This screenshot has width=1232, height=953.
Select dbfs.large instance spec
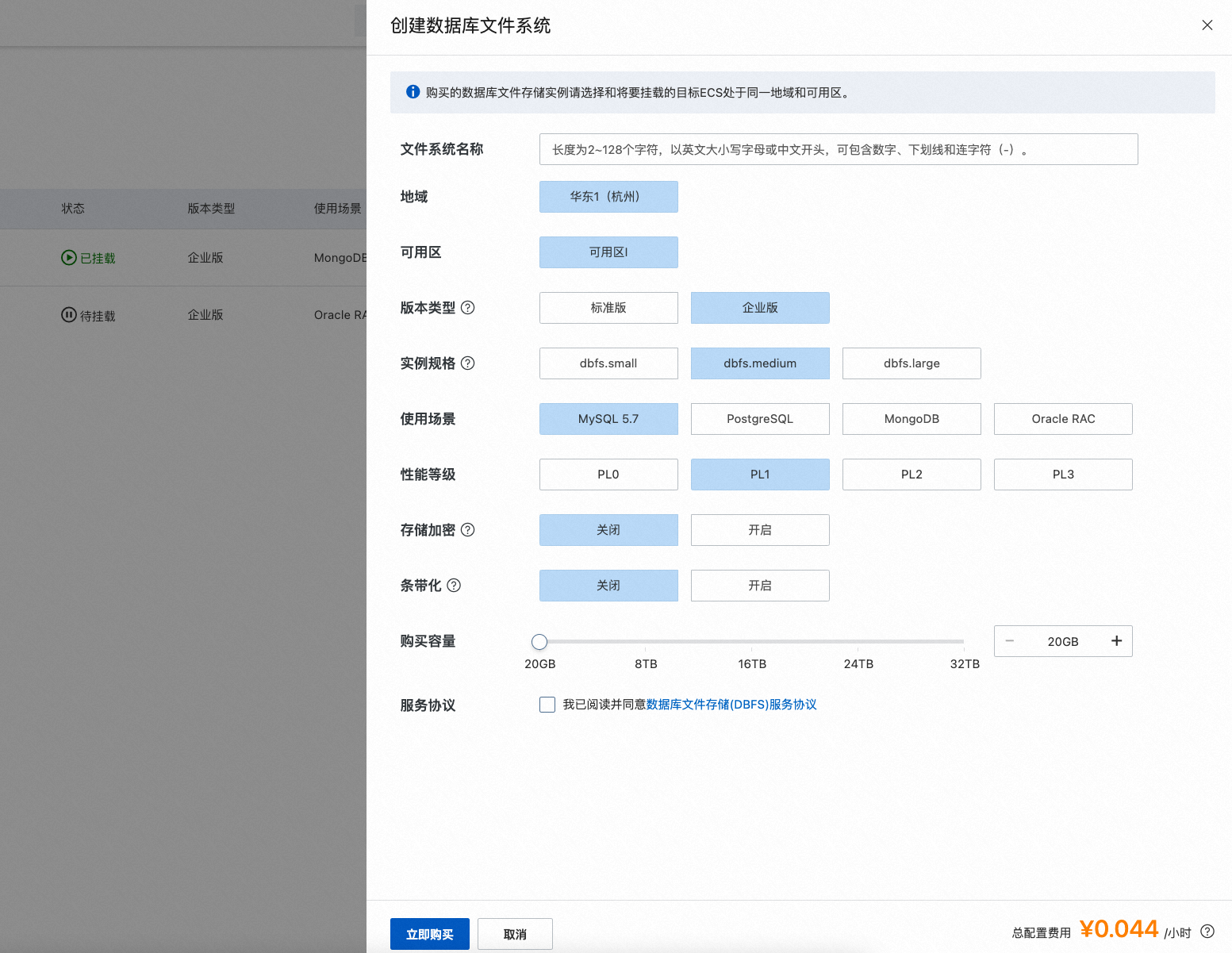coord(912,363)
